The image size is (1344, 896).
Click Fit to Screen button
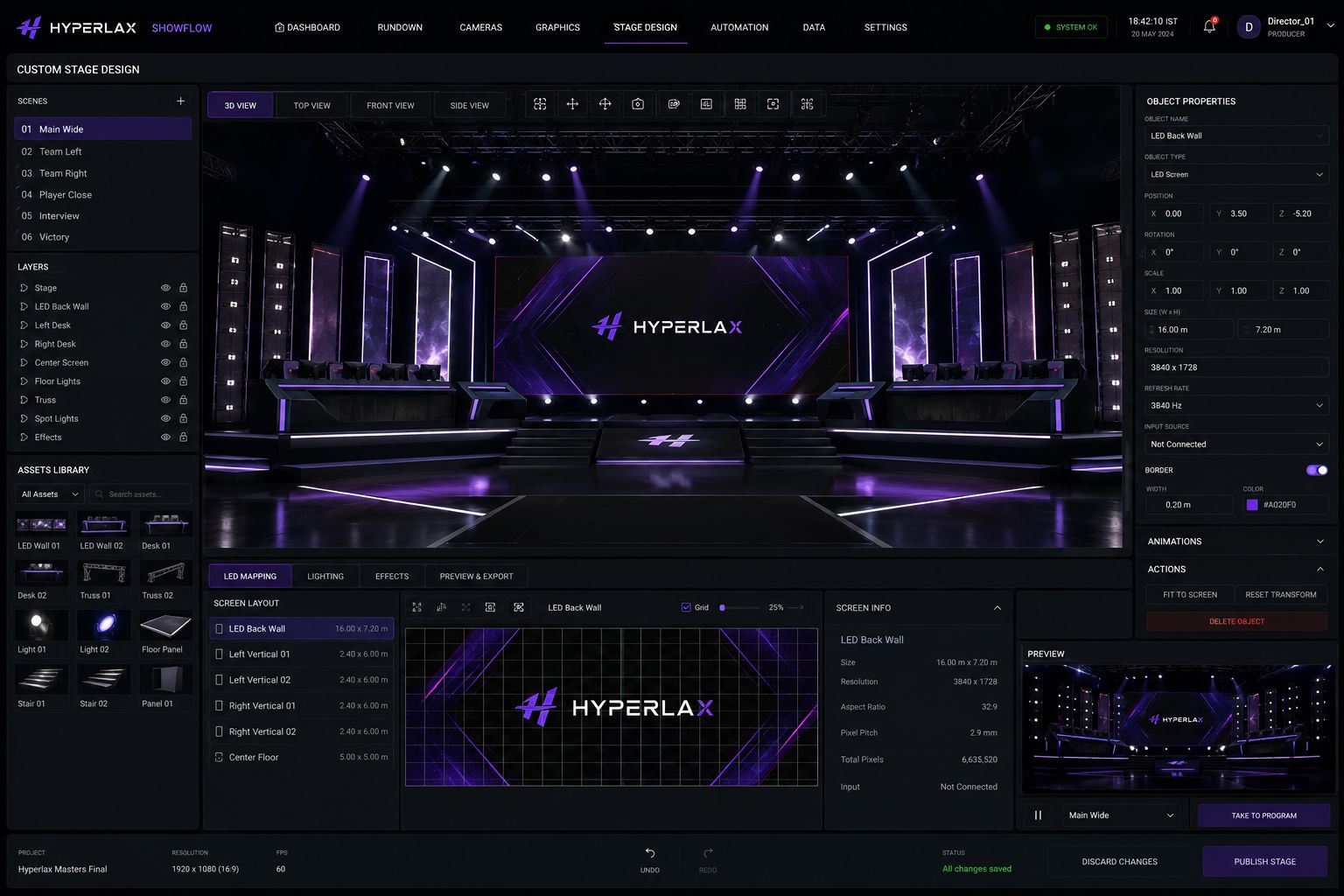coord(1190,594)
